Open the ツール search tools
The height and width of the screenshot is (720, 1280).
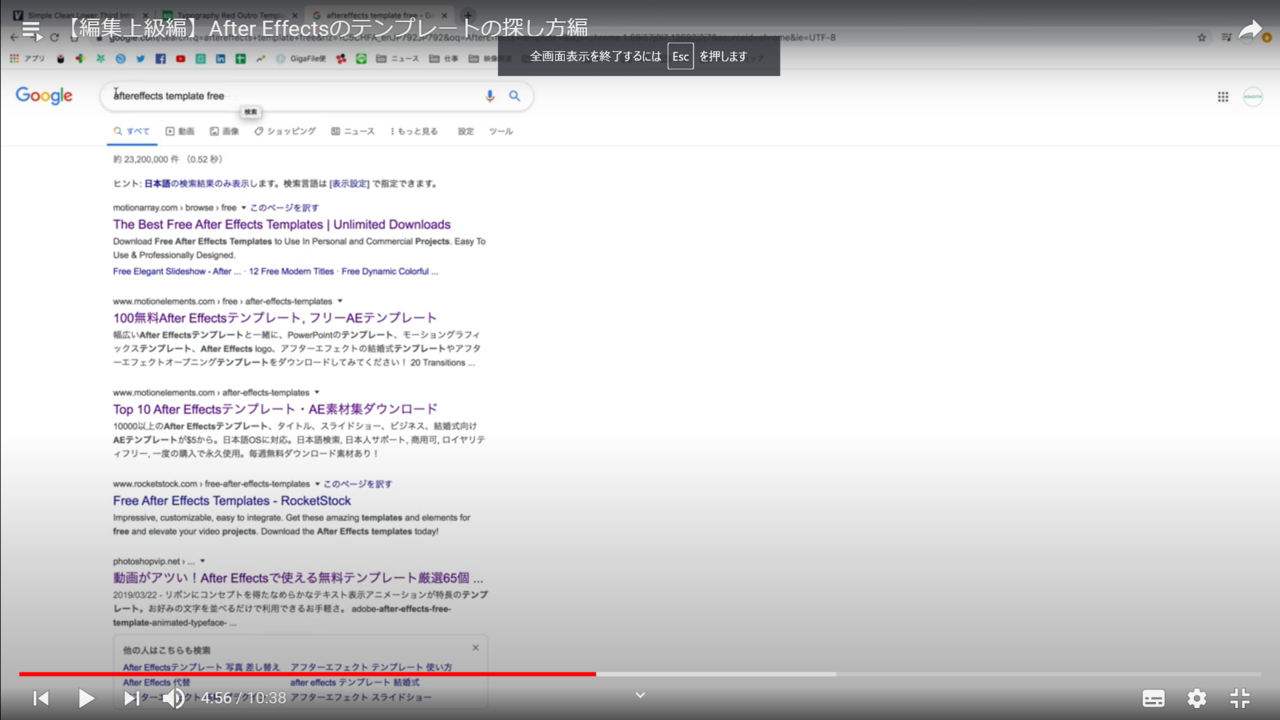(x=501, y=131)
